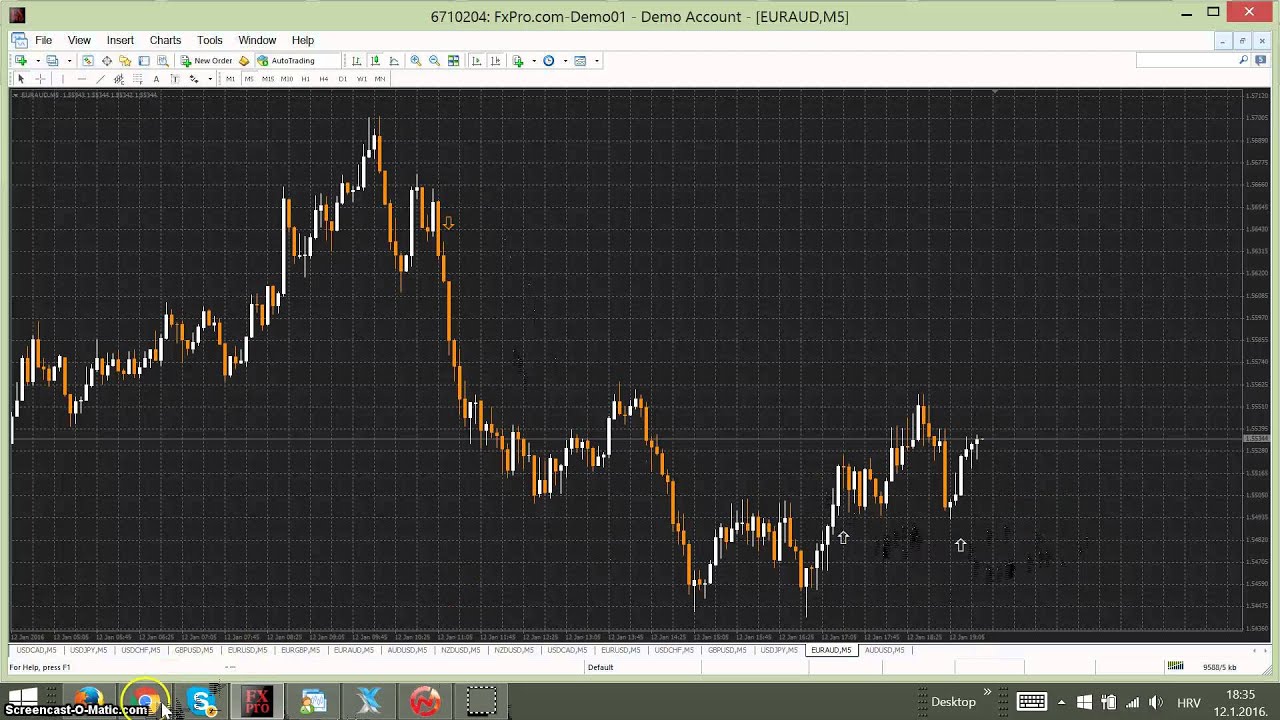Toggle the Navigator panel icon
1280x720 pixels.
tap(125, 61)
